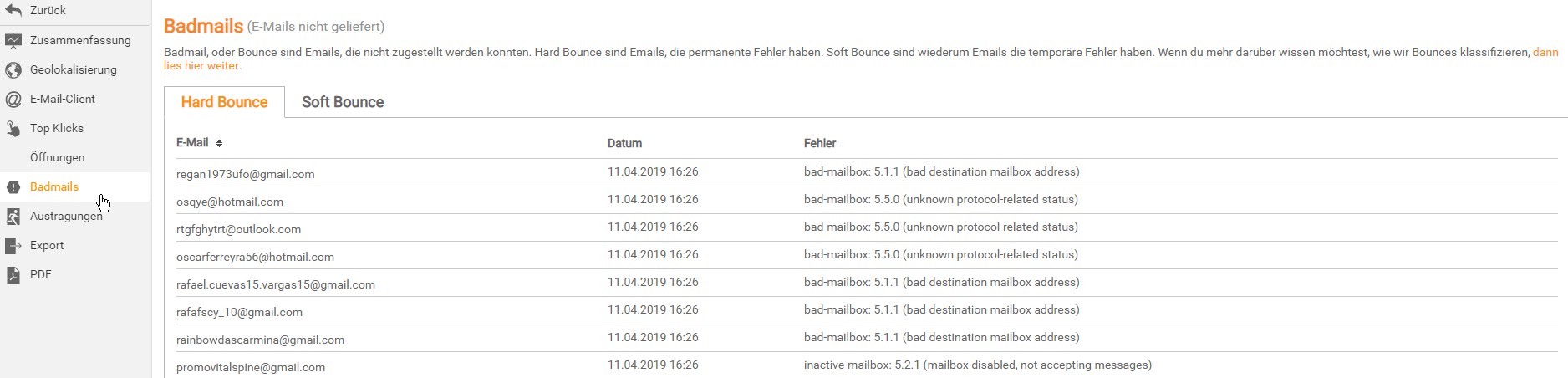Select the promovitalspine@gmail.com entry
This screenshot has width=1568, height=378.
click(251, 367)
